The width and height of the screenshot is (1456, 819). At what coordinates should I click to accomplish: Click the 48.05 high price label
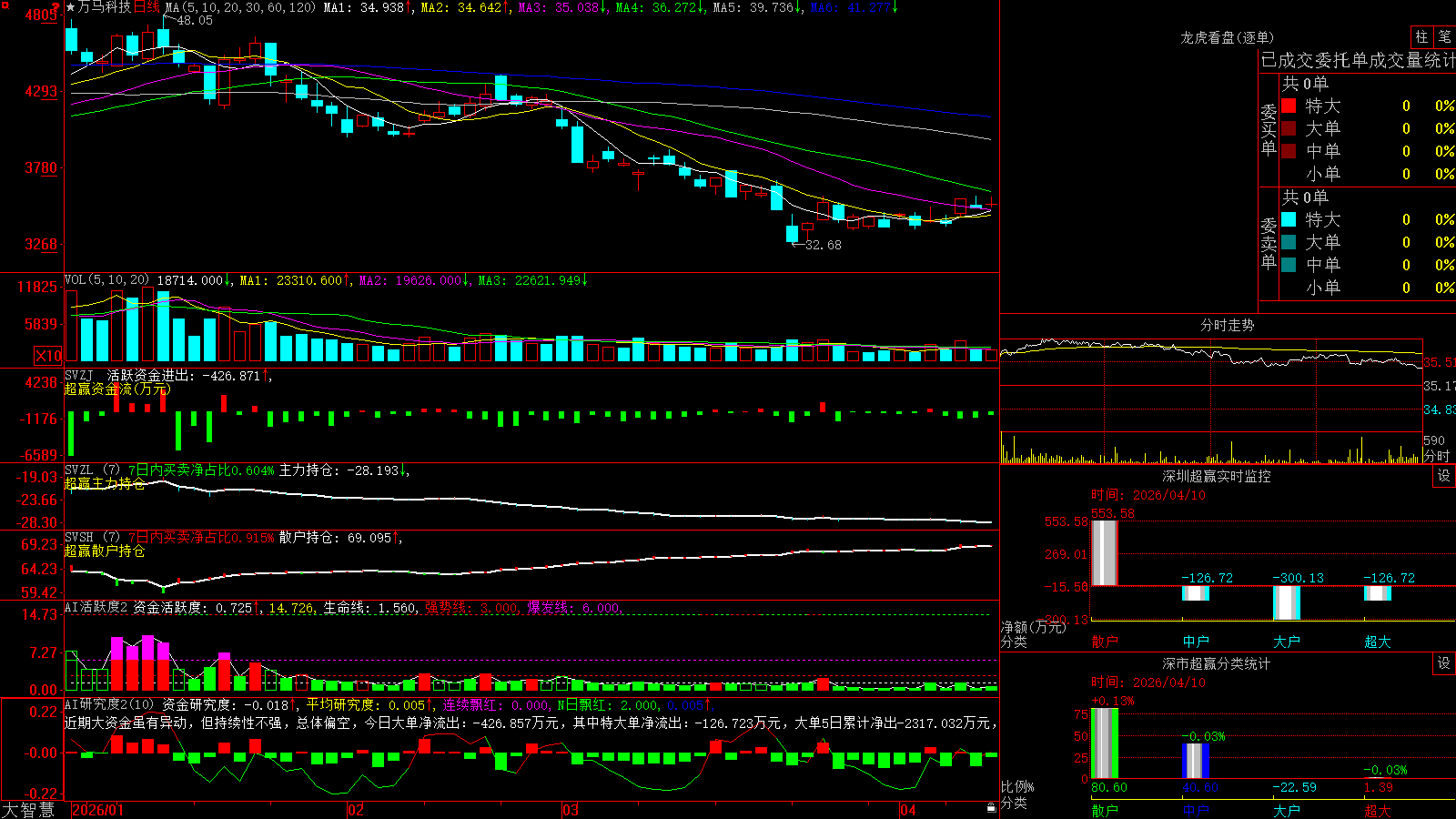(x=194, y=20)
